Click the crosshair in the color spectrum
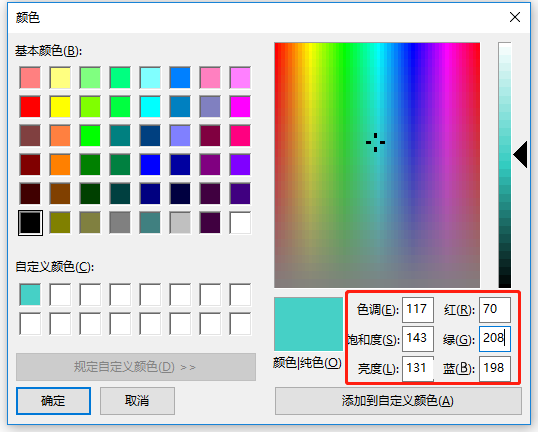The width and height of the screenshot is (538, 432). click(375, 142)
